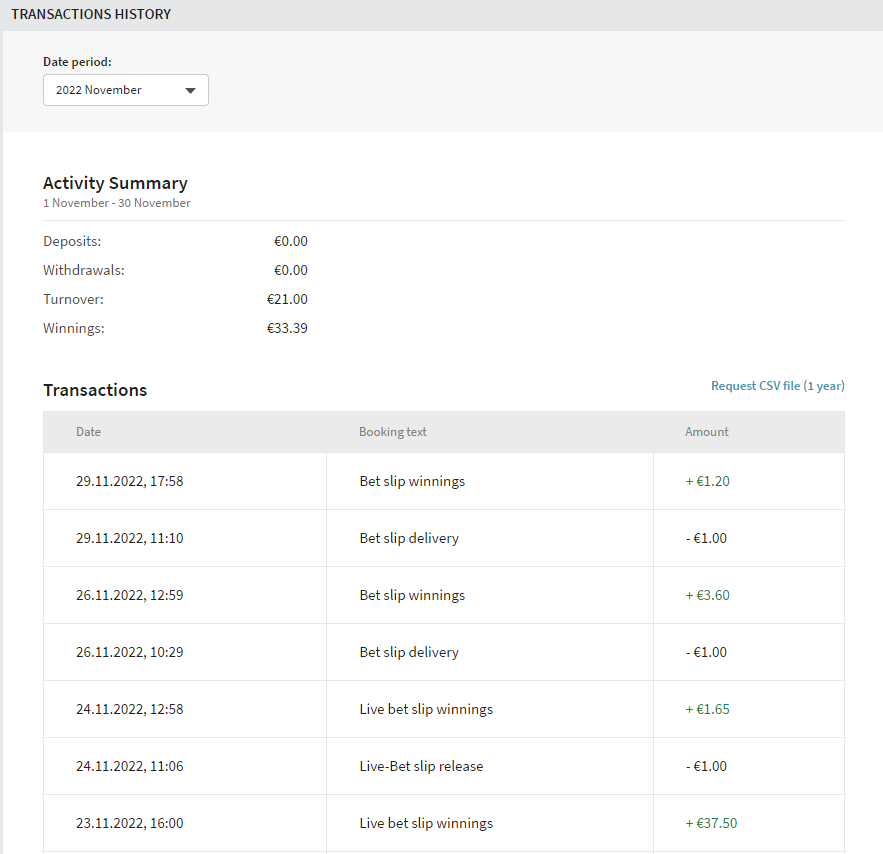Click the Date period: label
The height and width of the screenshot is (854, 883).
(x=77, y=62)
